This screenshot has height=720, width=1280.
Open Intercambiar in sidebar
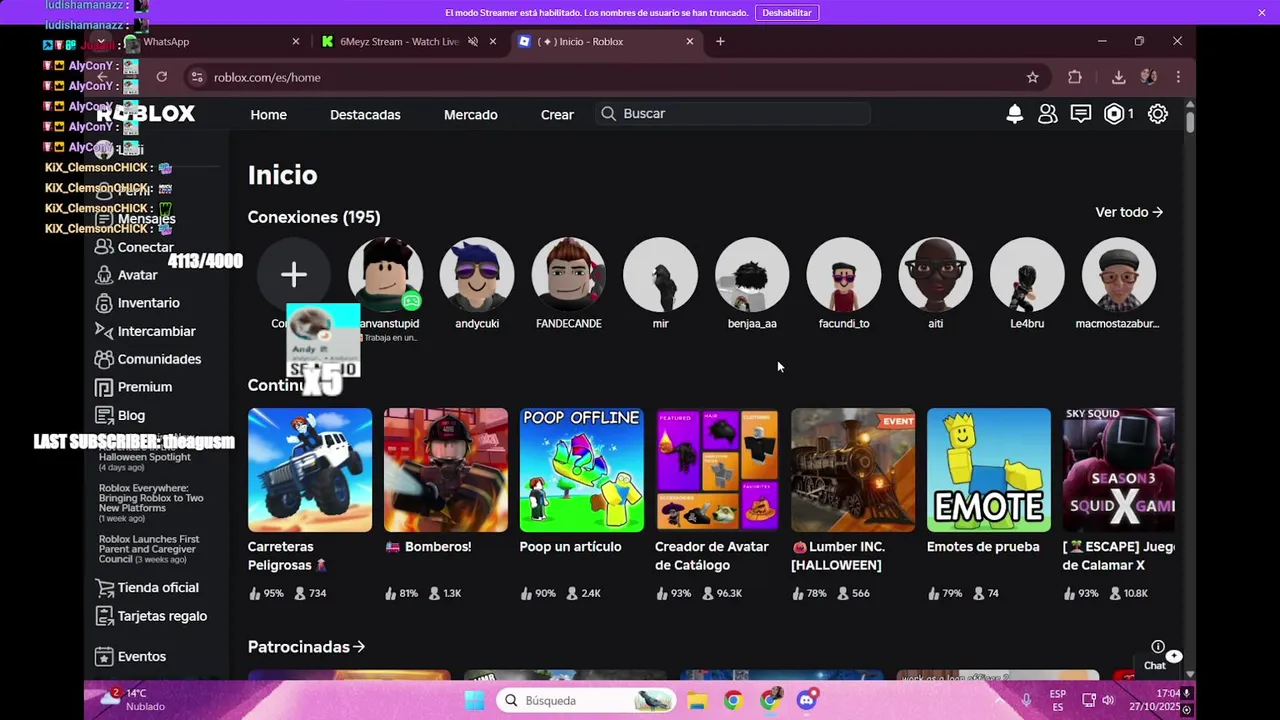[145, 331]
